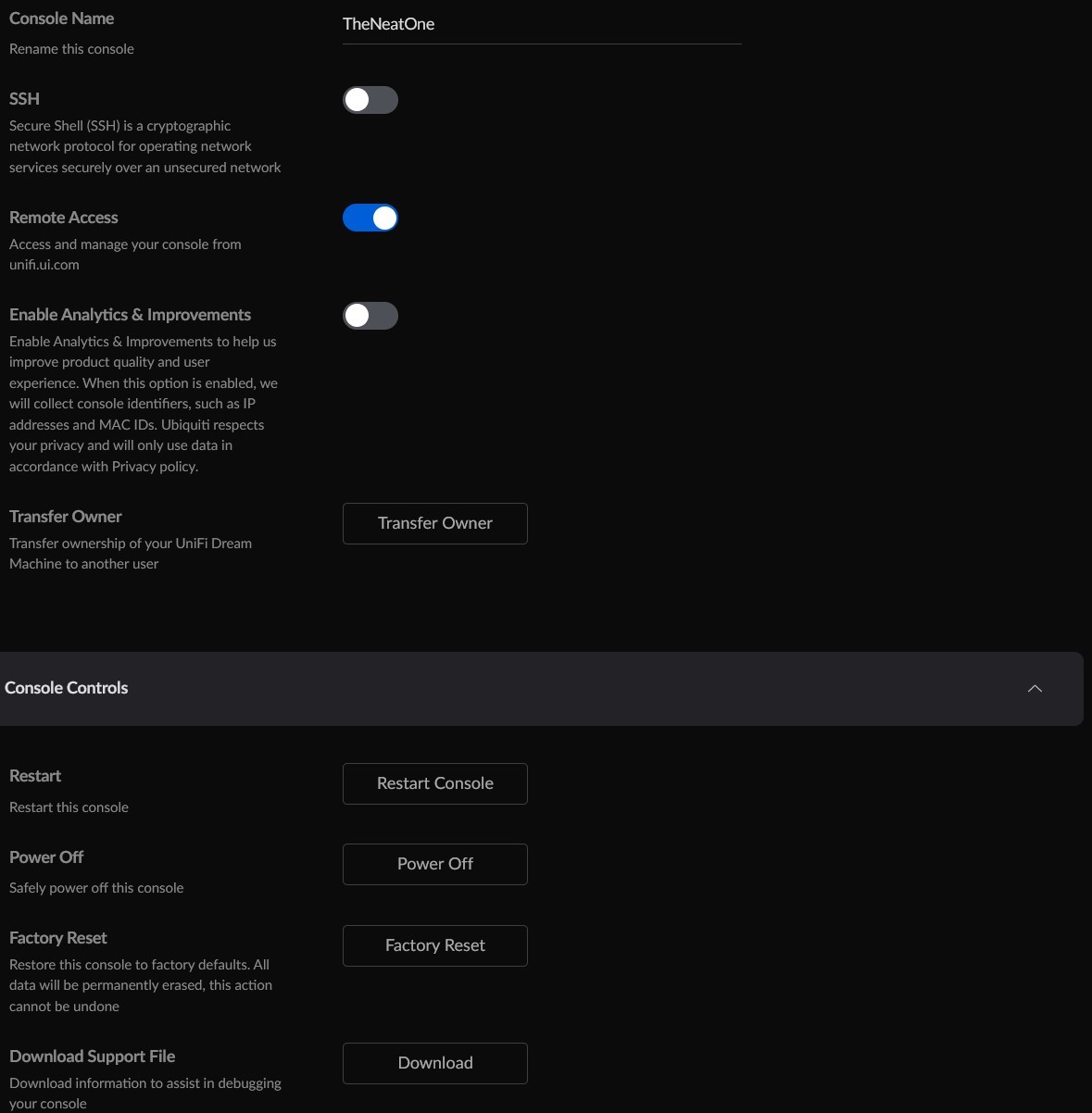Turn on Enable Analytics & Improvements switch
Image resolution: width=1092 pixels, height=1113 pixels.
pyautogui.click(x=370, y=316)
